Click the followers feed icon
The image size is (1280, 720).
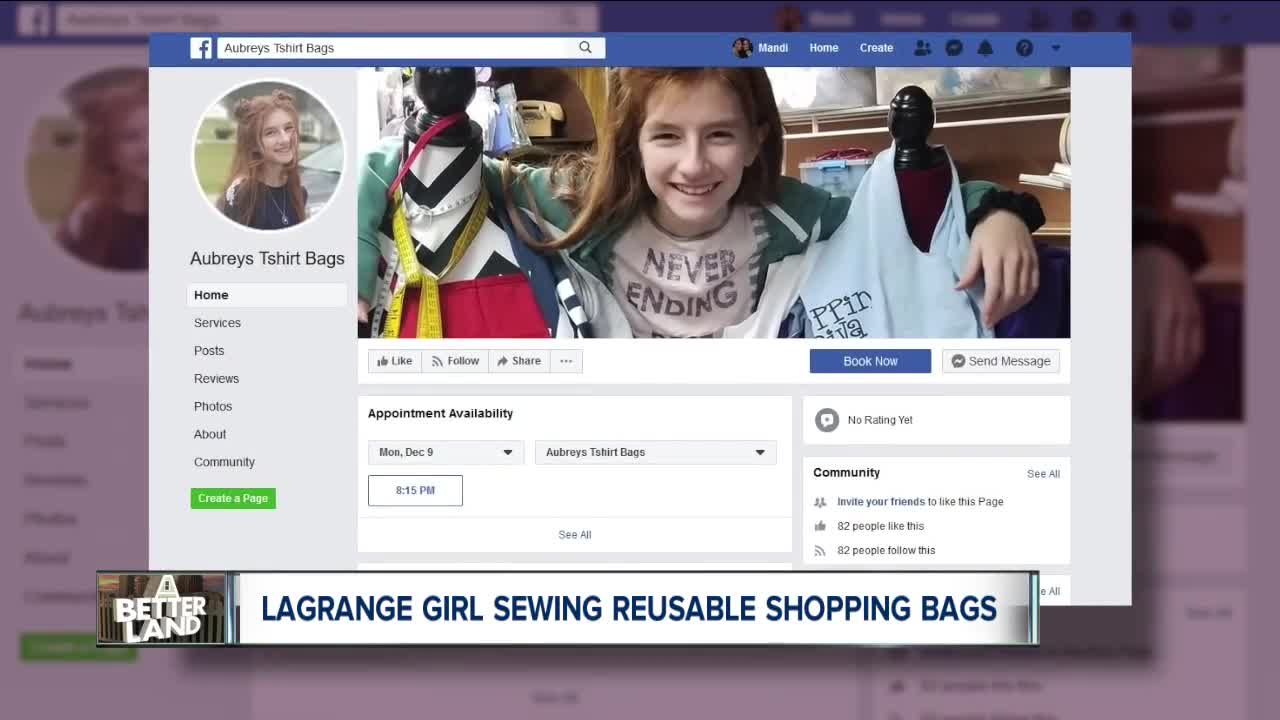click(820, 550)
